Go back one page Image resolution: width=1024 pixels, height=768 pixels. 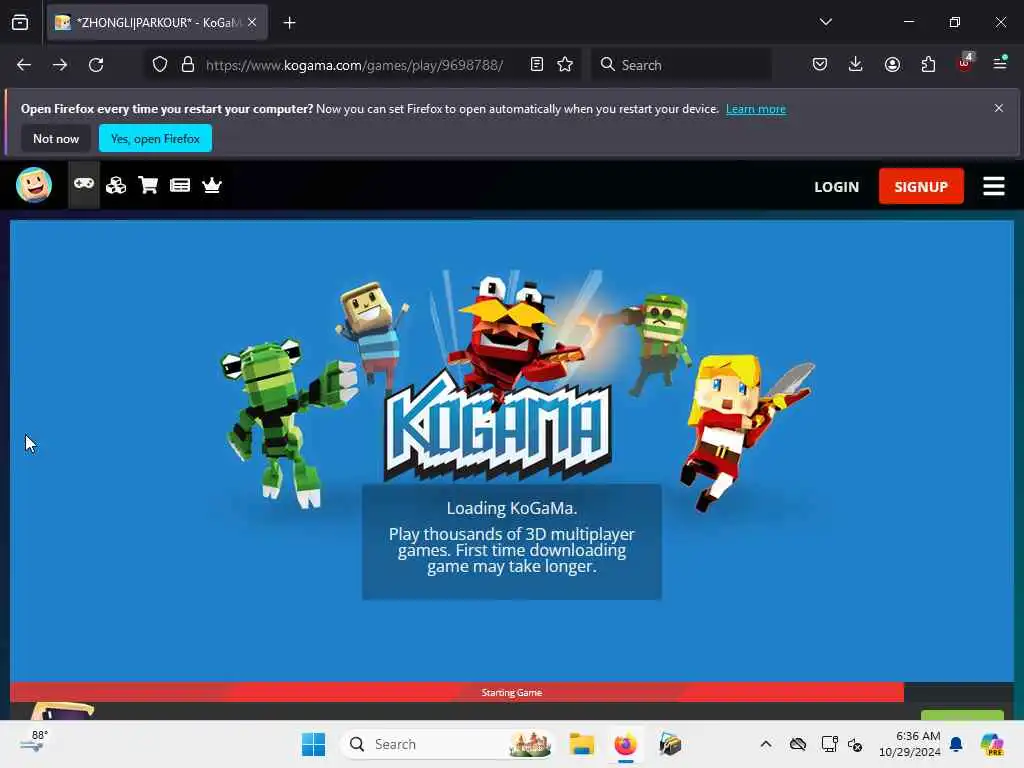pos(24,65)
